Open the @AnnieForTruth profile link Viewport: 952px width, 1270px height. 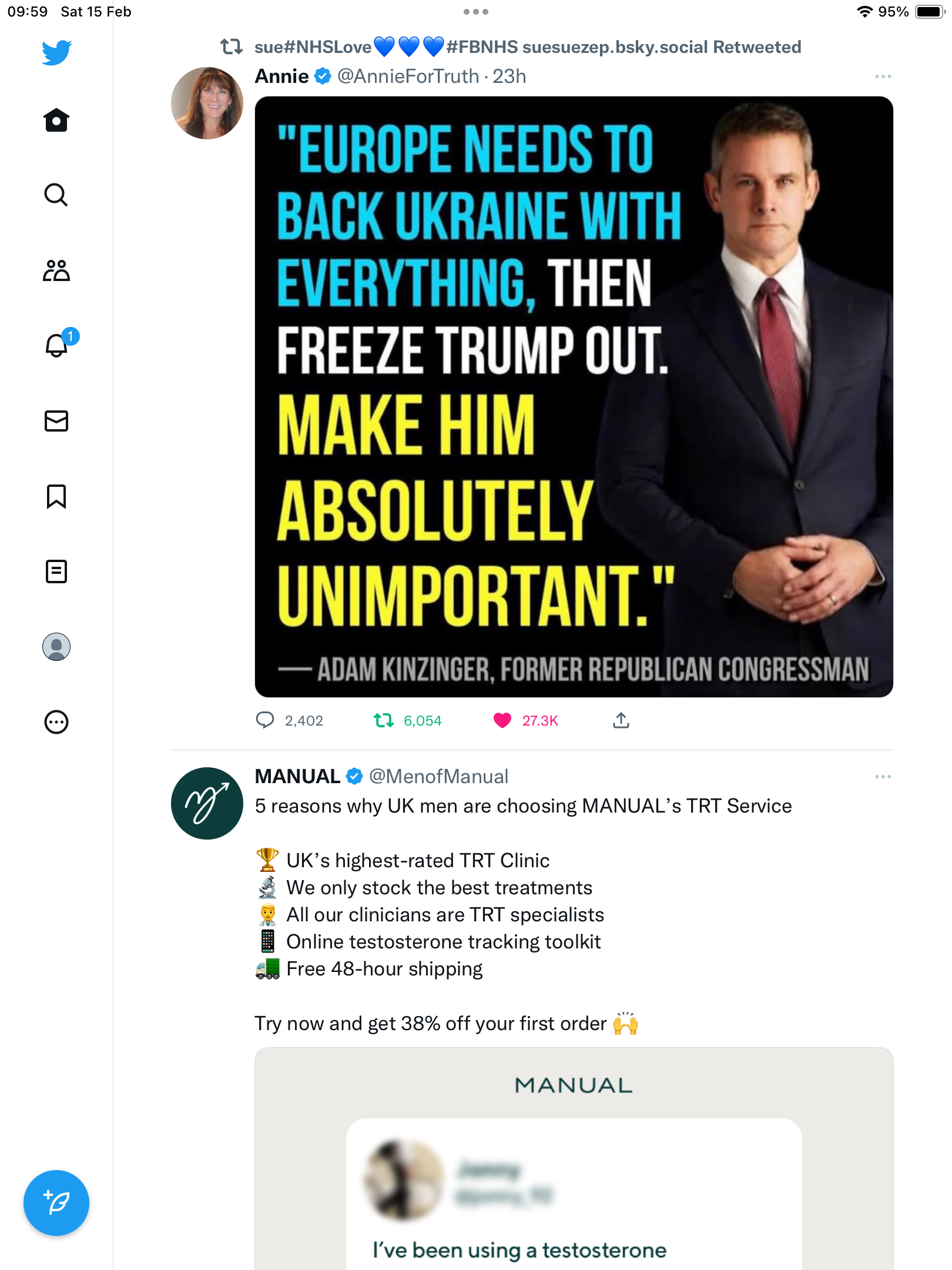click(x=408, y=76)
